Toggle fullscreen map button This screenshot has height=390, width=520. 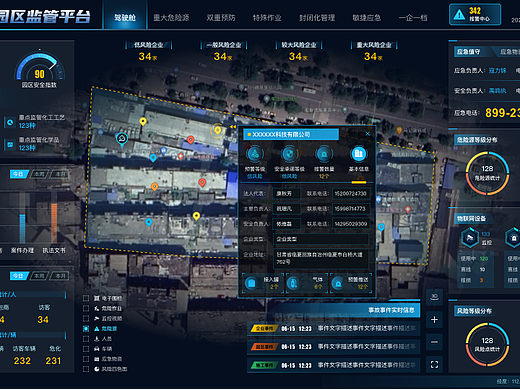pos(434,364)
